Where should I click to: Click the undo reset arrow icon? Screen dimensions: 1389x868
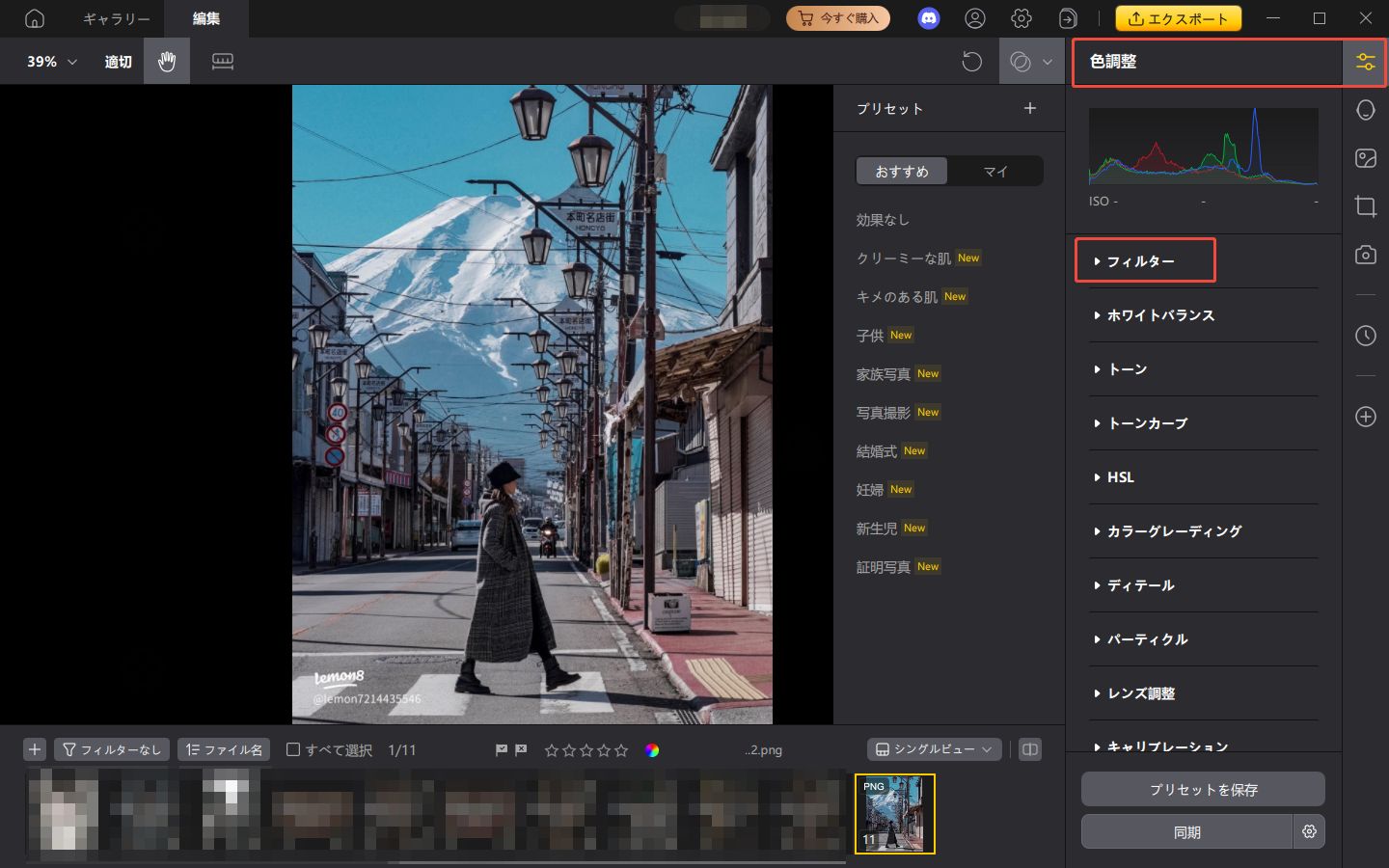971,62
